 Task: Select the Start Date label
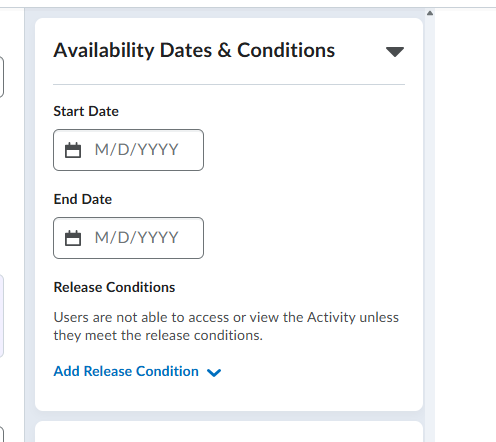click(86, 111)
